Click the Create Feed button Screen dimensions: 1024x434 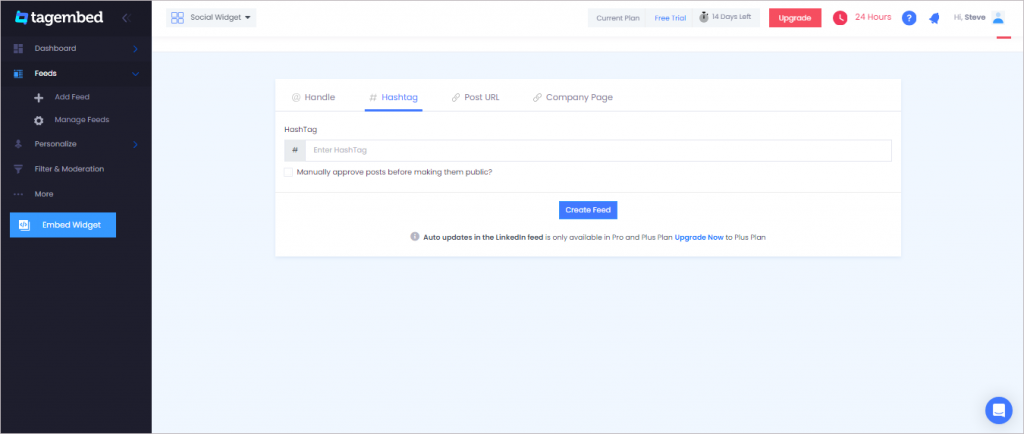pos(588,210)
